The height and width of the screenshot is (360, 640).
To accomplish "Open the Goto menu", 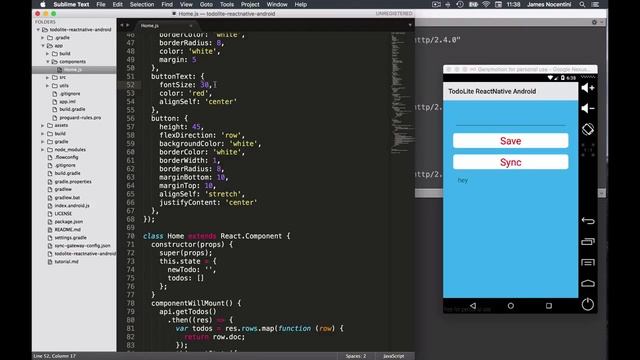I will pos(206,4).
